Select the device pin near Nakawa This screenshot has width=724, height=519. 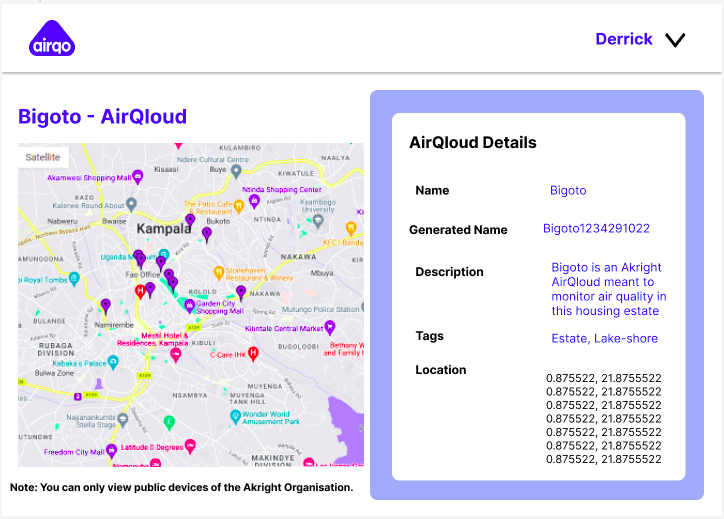[241, 292]
